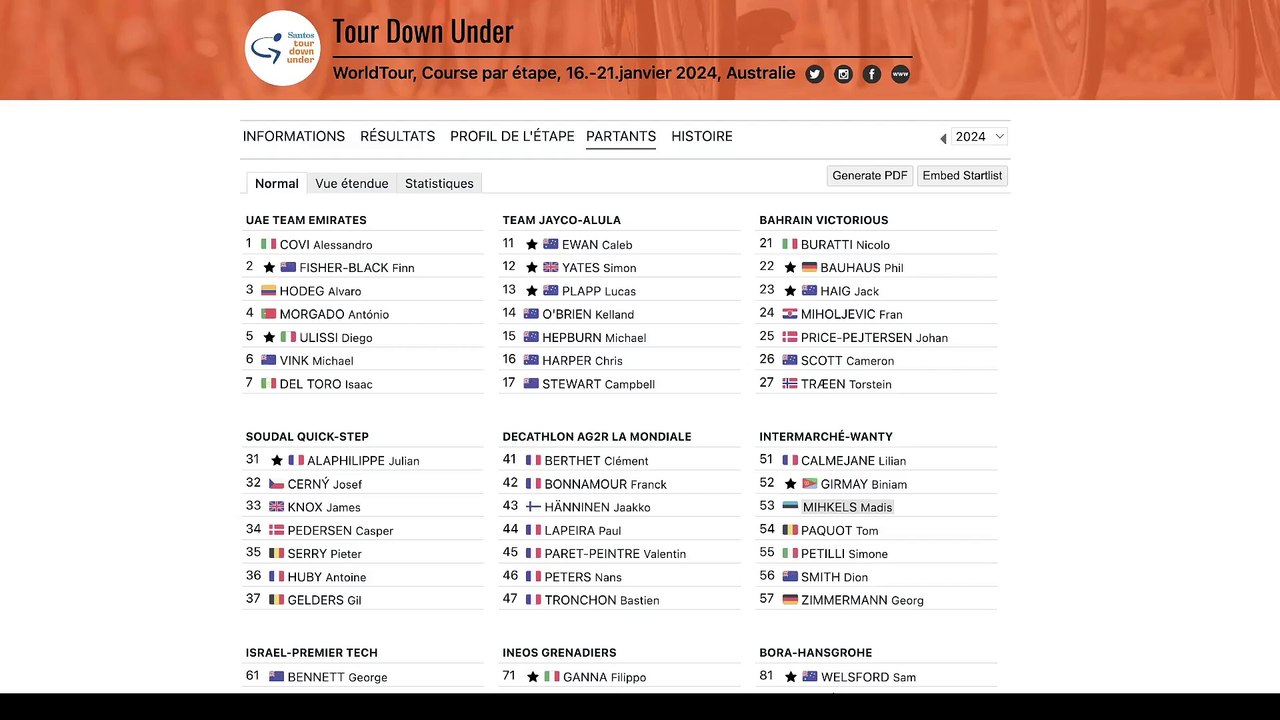This screenshot has height=720, width=1280.
Task: Click the Santos Tour Down Under logo
Action: tap(283, 48)
